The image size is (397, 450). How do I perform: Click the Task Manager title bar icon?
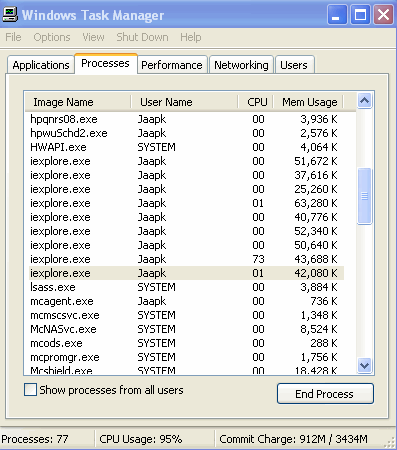[10, 15]
